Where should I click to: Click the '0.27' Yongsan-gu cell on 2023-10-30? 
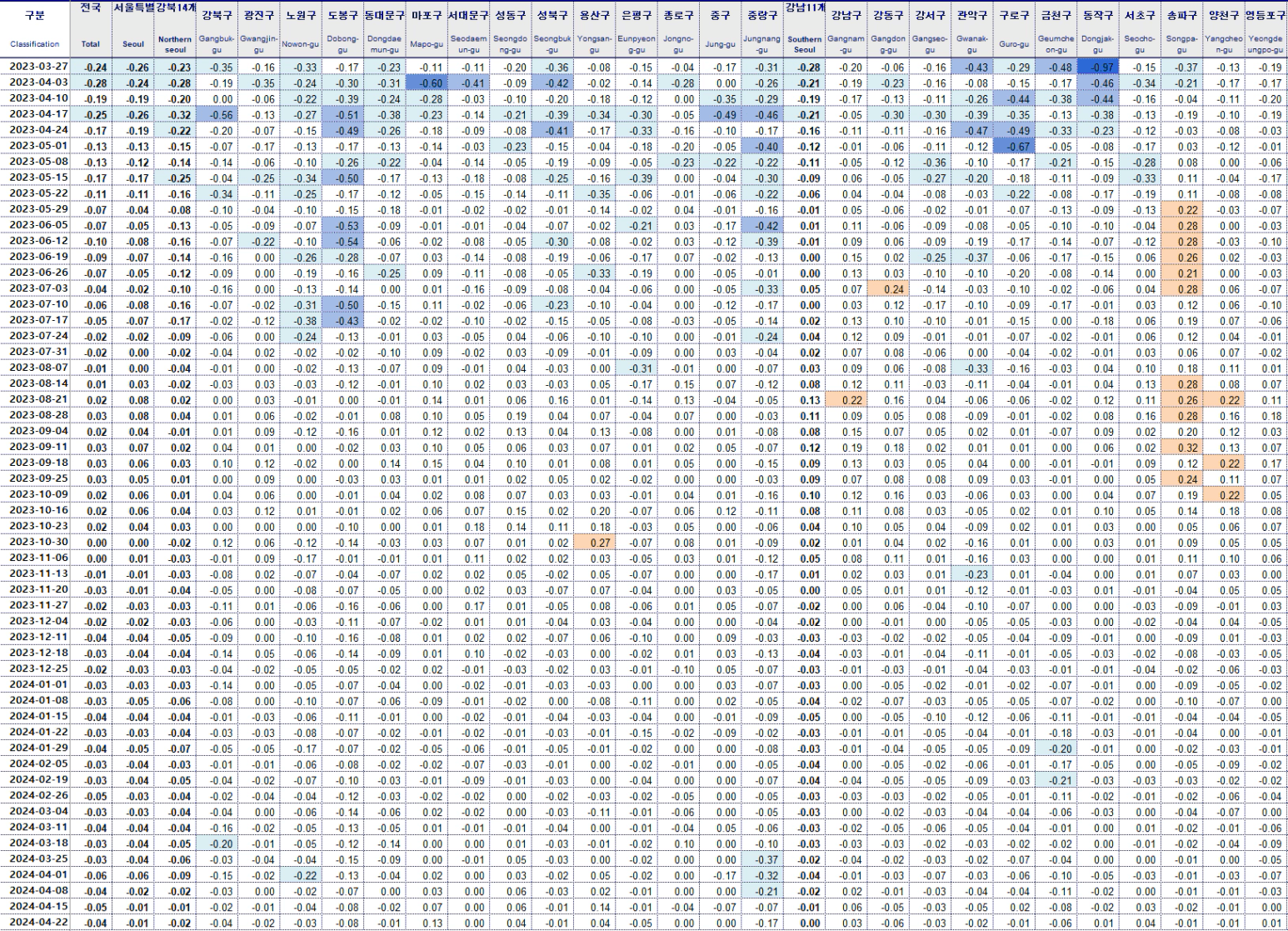tap(594, 543)
